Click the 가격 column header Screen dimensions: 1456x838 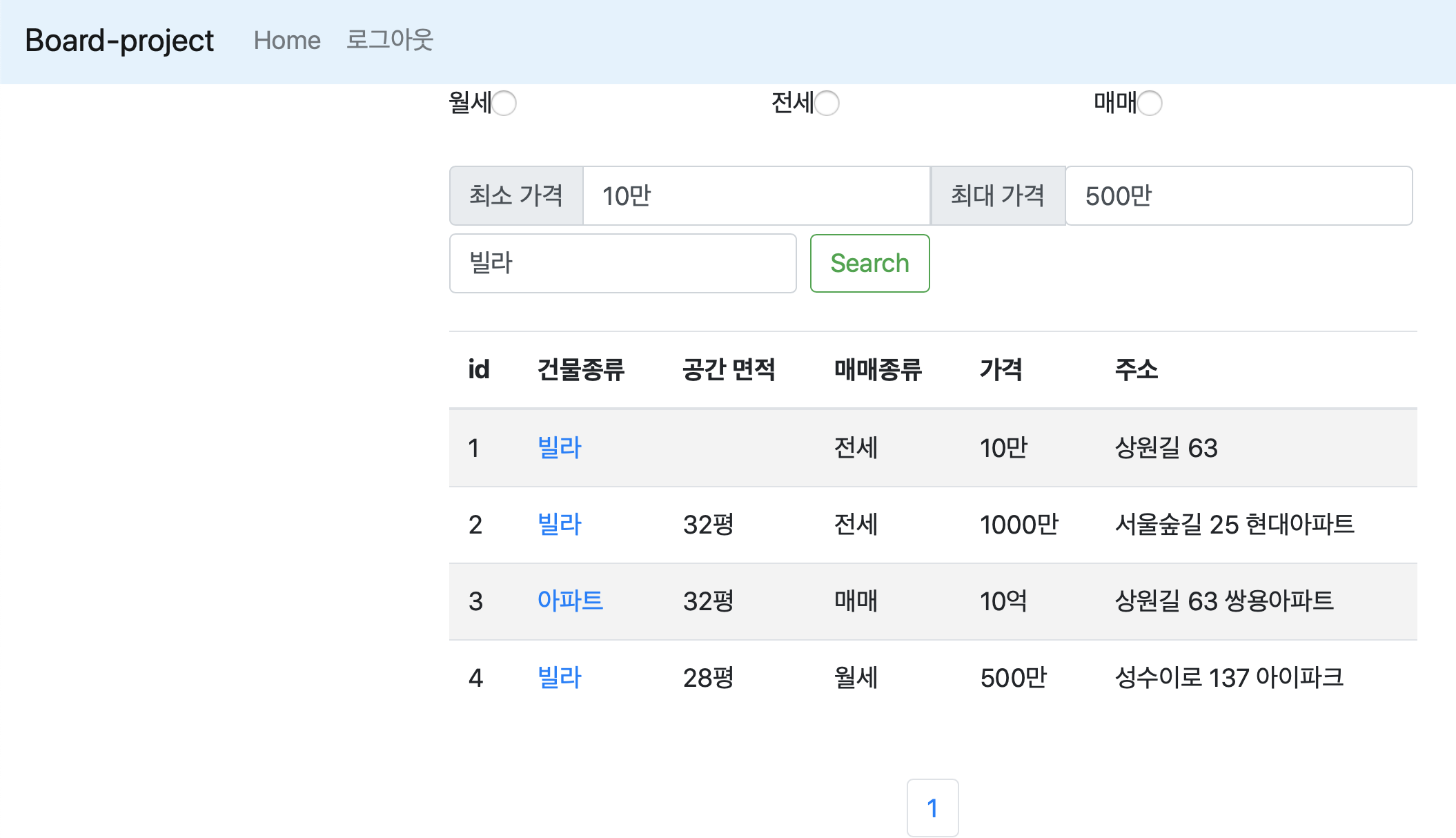coord(1001,370)
